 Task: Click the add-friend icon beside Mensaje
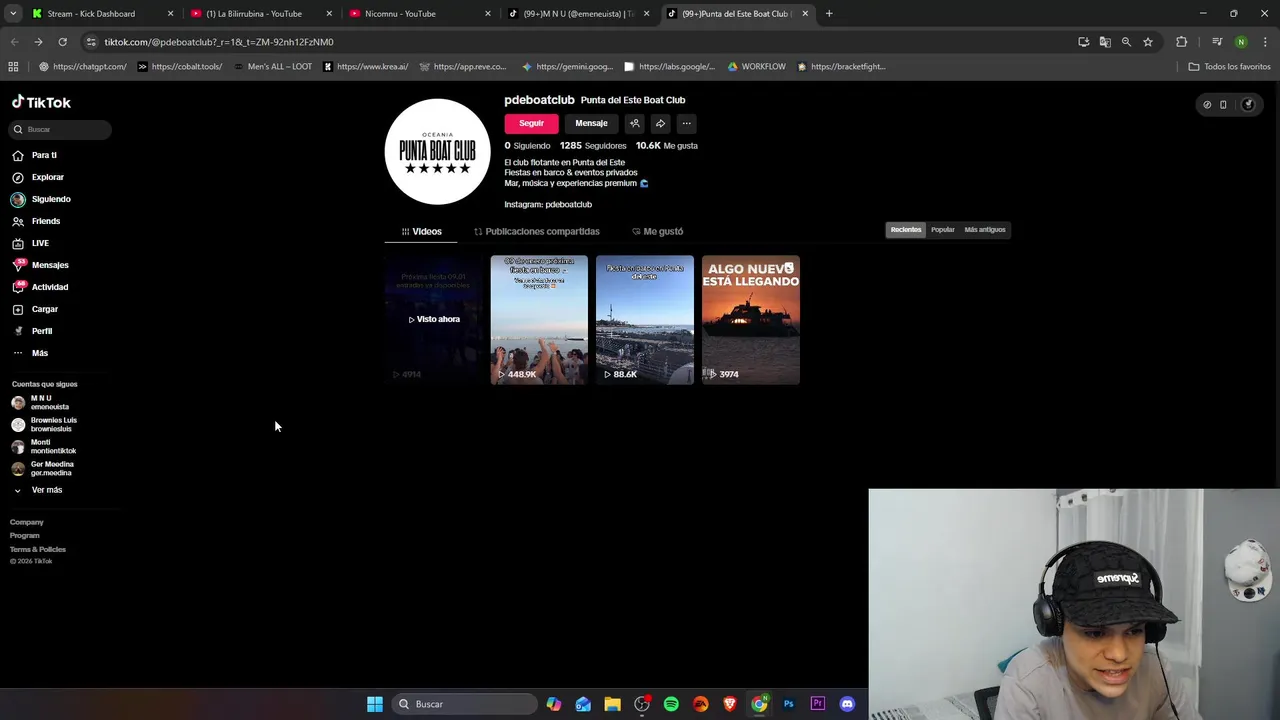(634, 123)
